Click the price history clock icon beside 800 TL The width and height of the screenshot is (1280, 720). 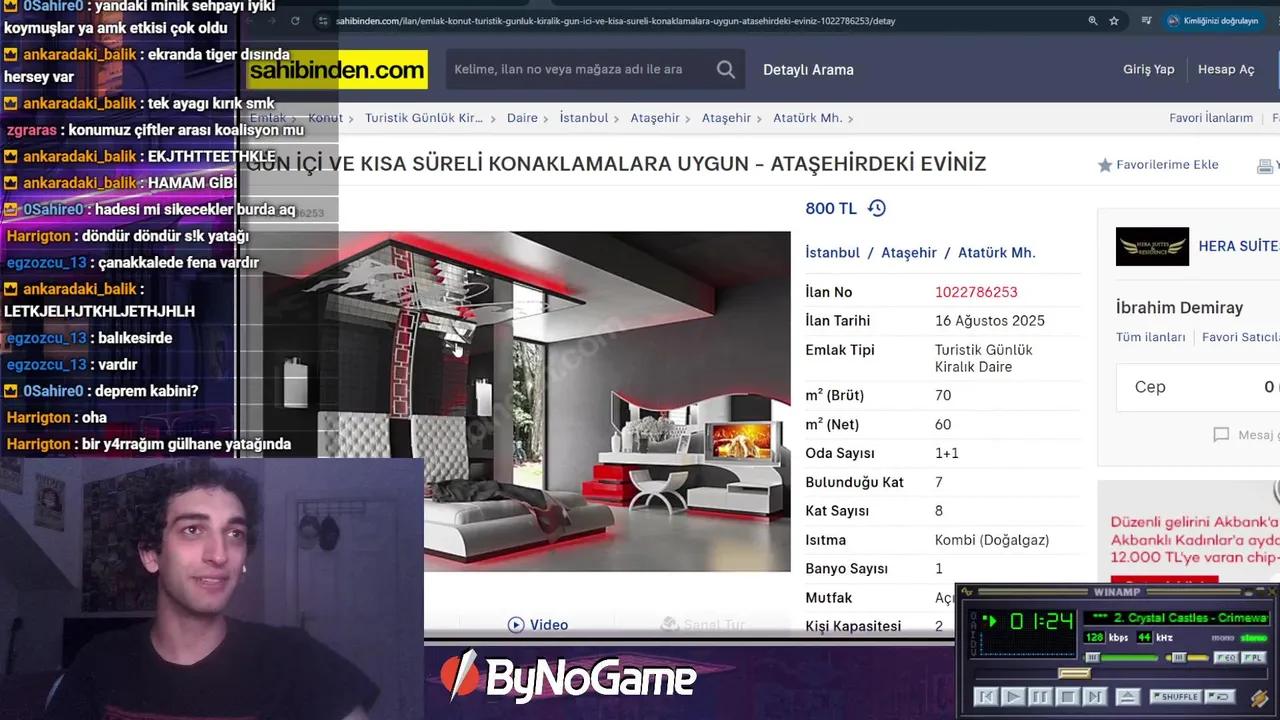[x=877, y=208]
